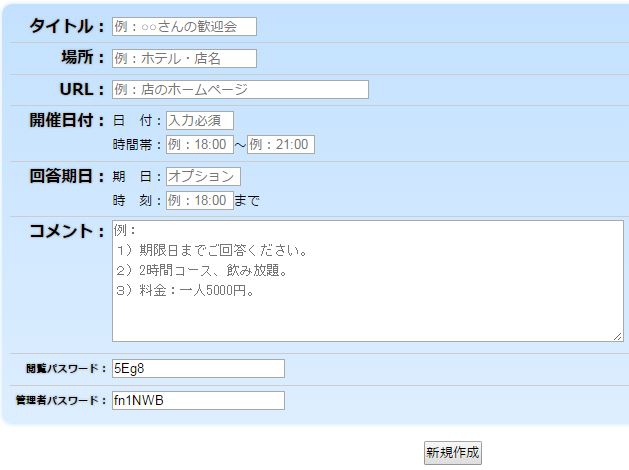Click the タイトル input field
The width and height of the screenshot is (629, 470).
coord(184,26)
